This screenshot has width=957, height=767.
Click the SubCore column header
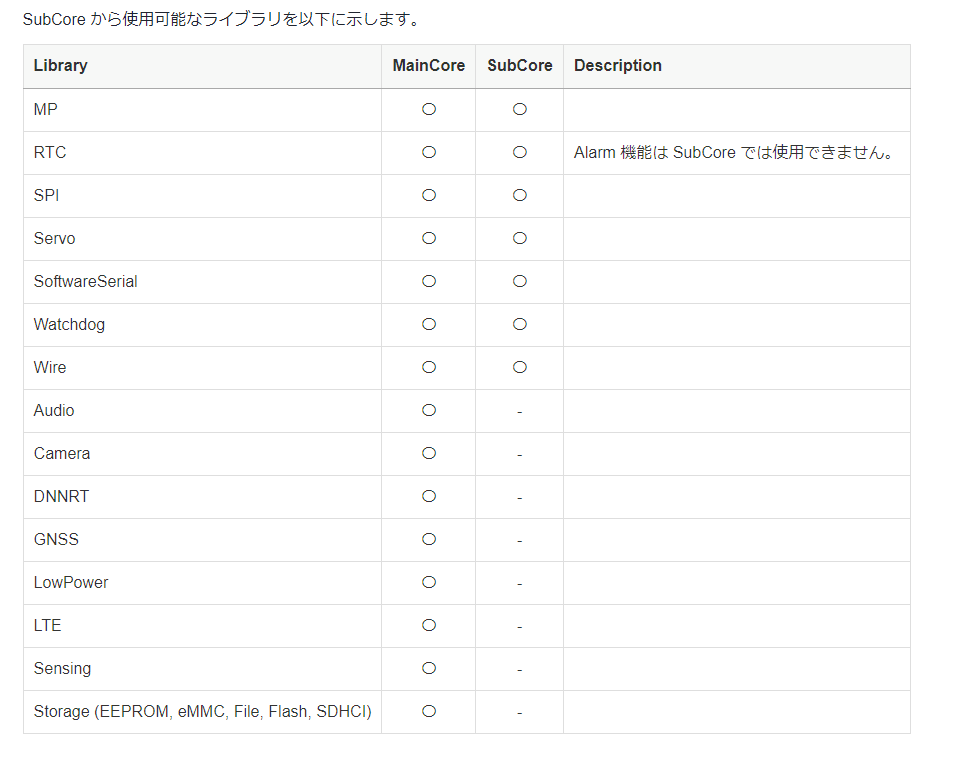520,66
